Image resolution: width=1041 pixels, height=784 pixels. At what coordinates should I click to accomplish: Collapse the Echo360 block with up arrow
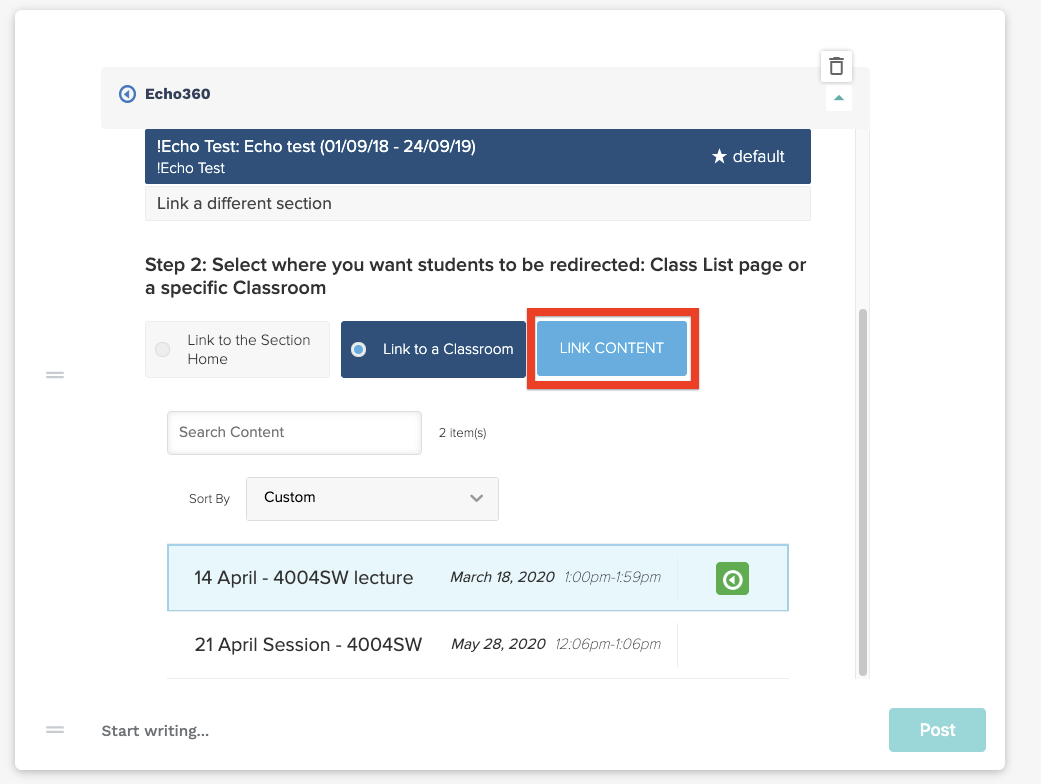pos(839,98)
